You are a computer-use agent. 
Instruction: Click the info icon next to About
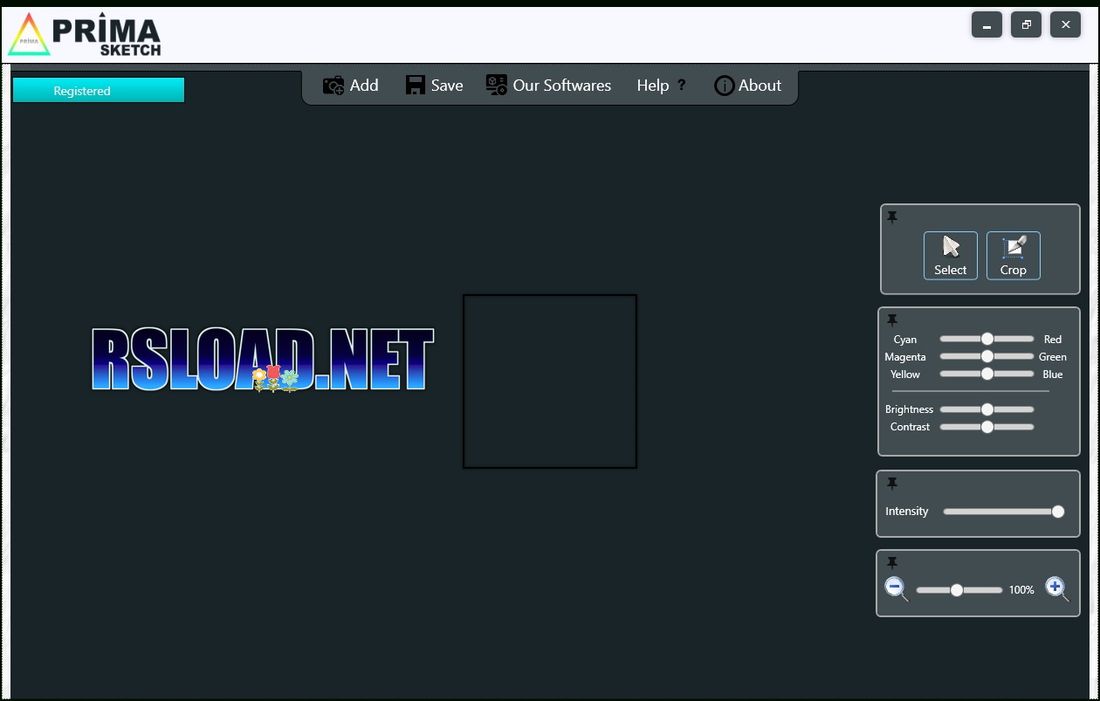(x=723, y=86)
